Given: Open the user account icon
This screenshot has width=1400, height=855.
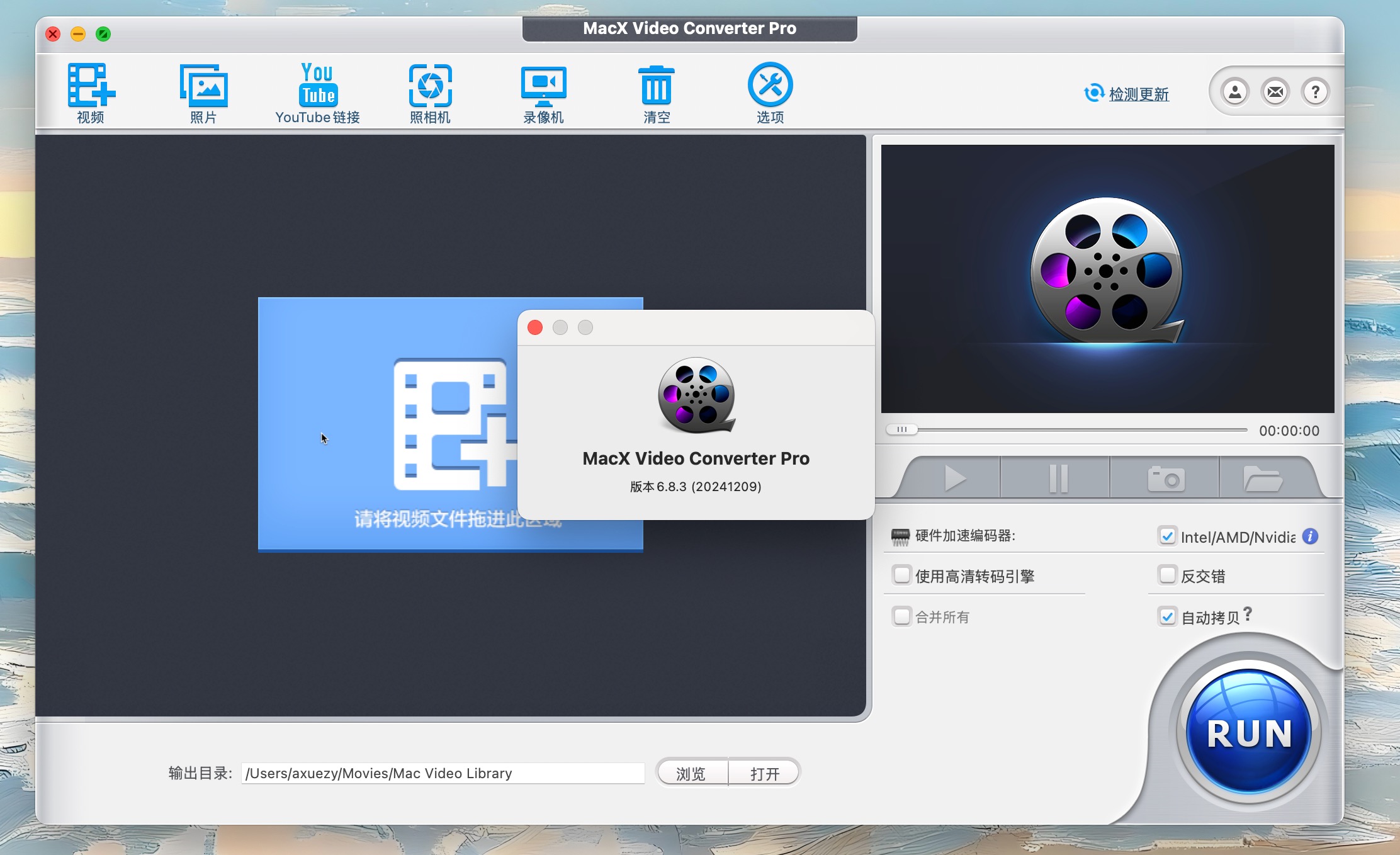Looking at the screenshot, I should coord(1235,92).
